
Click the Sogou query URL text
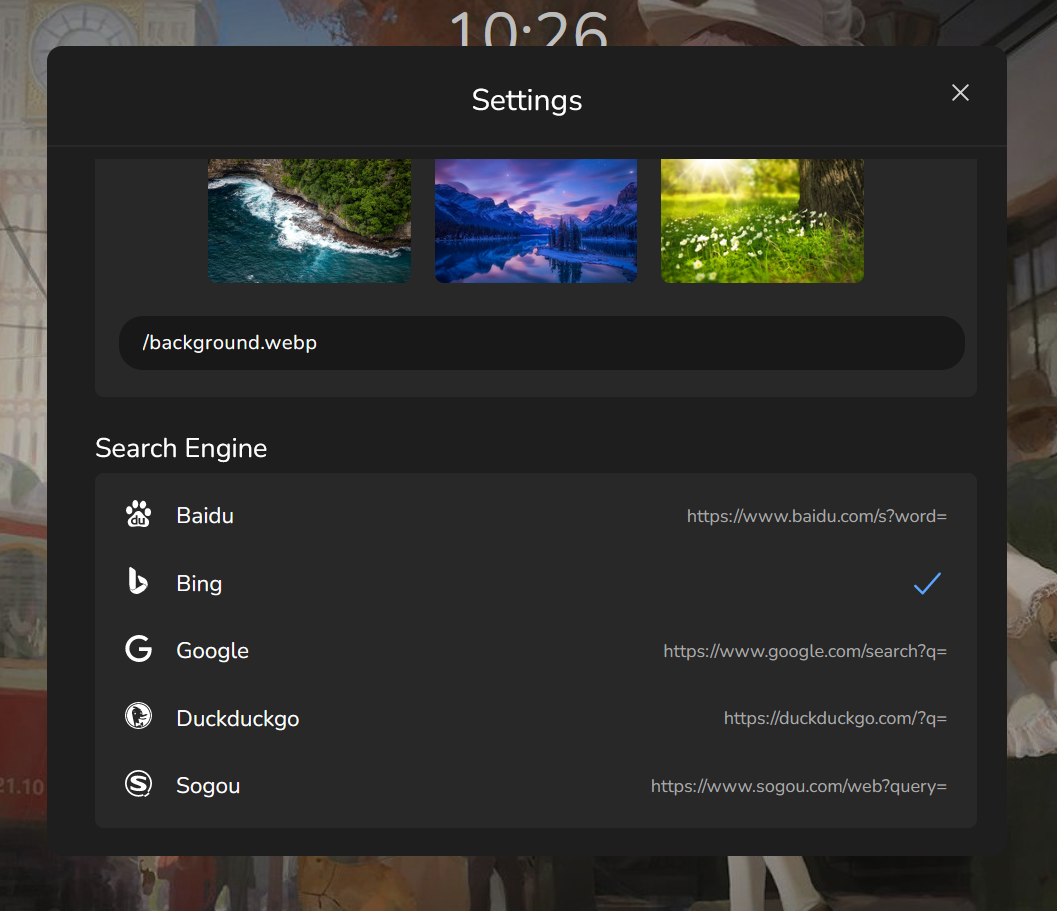[799, 786]
